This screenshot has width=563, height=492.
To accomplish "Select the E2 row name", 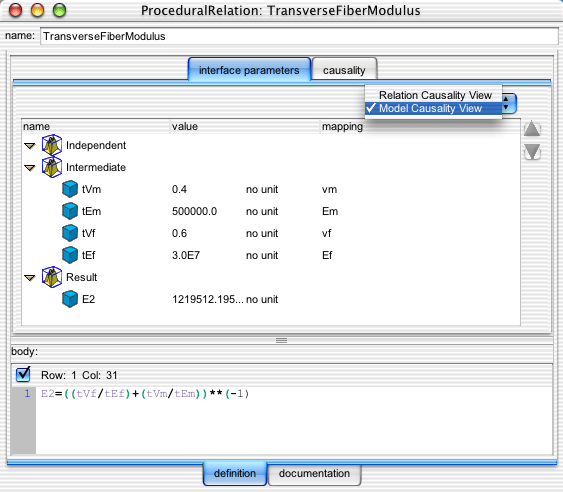I will (88, 299).
